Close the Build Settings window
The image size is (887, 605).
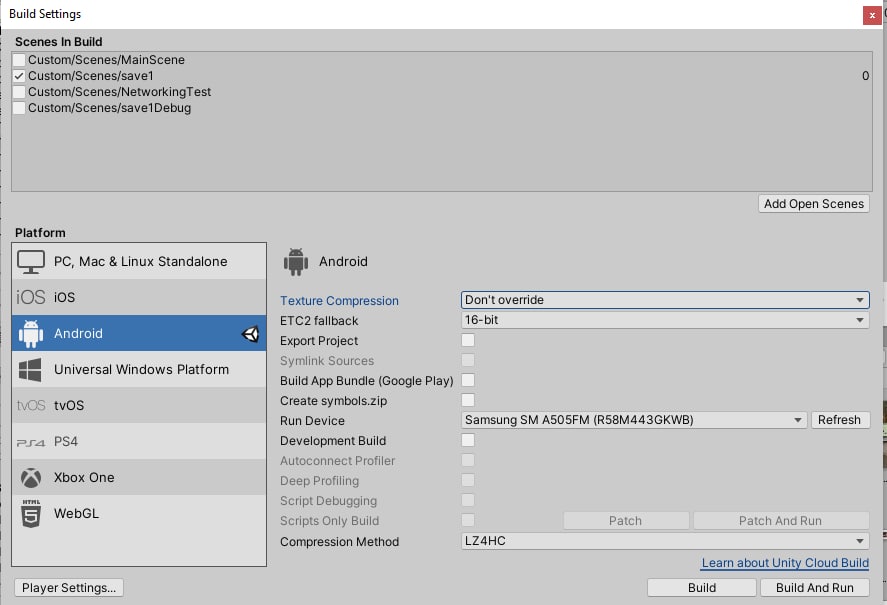click(x=872, y=15)
